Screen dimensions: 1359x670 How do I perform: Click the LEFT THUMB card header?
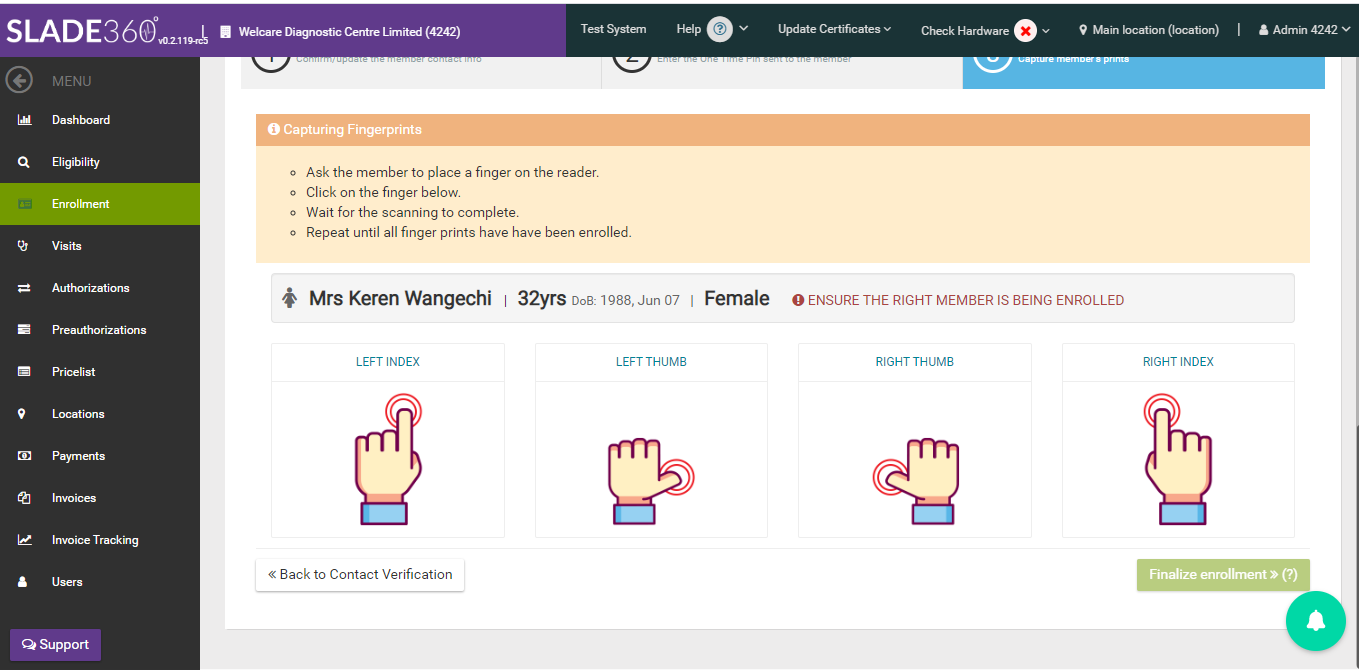[651, 362]
